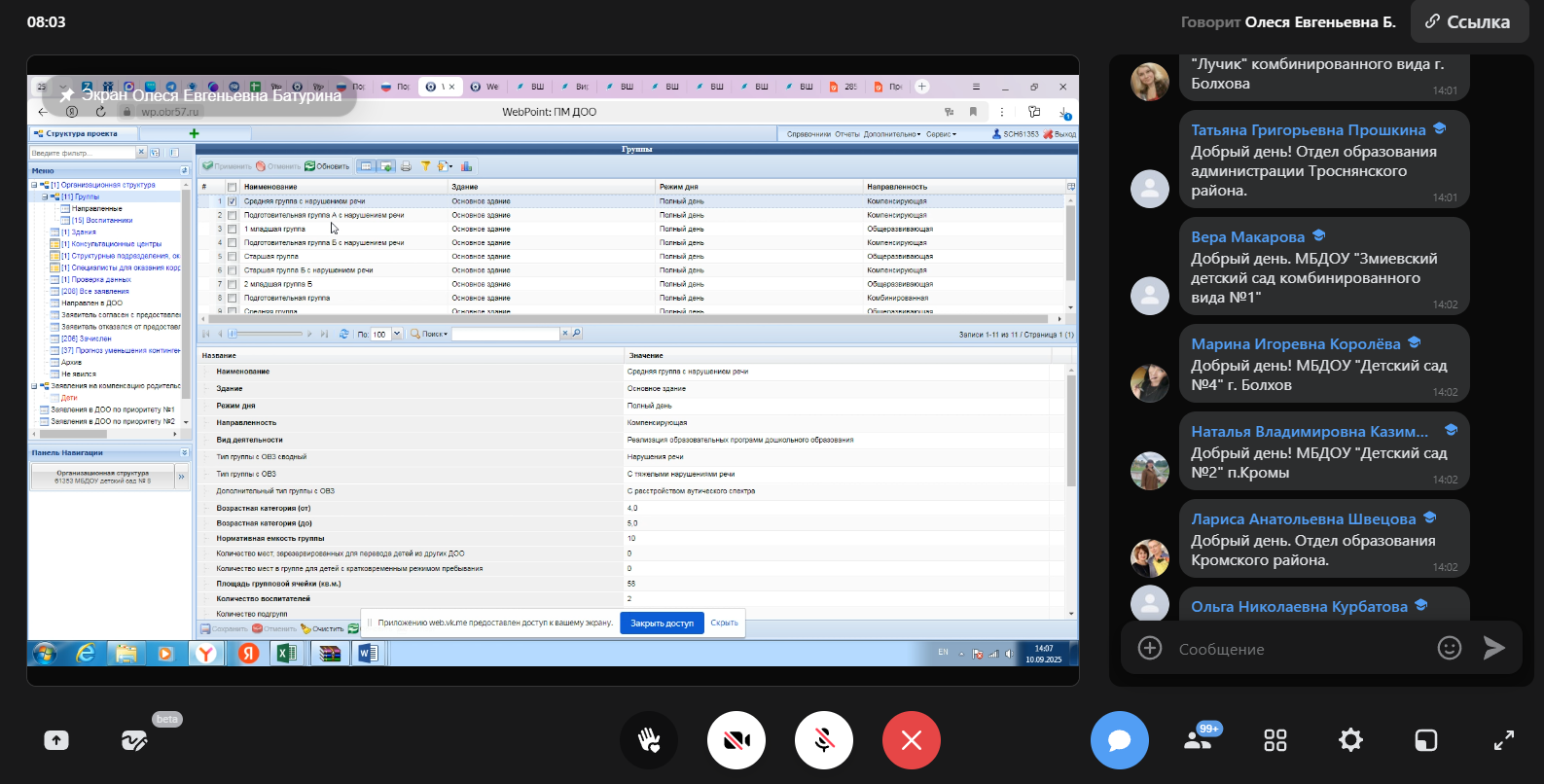1544x784 pixels.
Task: Click the plus attachment icon in chat
Action: pyautogui.click(x=1150, y=648)
